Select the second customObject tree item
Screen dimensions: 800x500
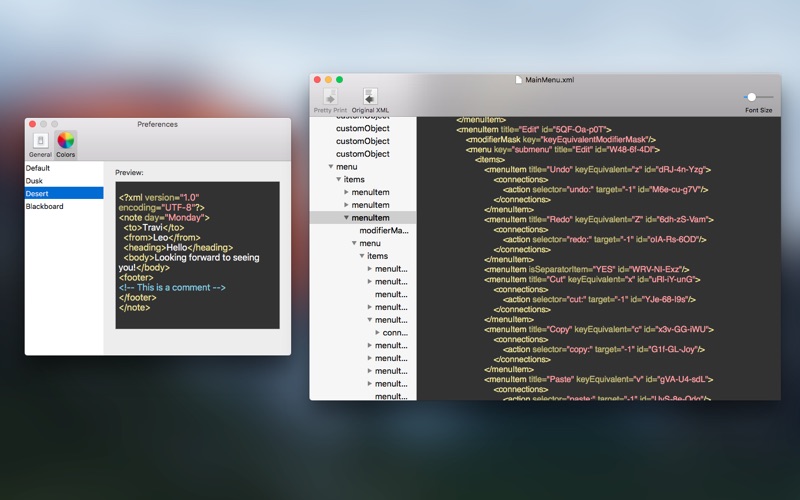(x=363, y=141)
